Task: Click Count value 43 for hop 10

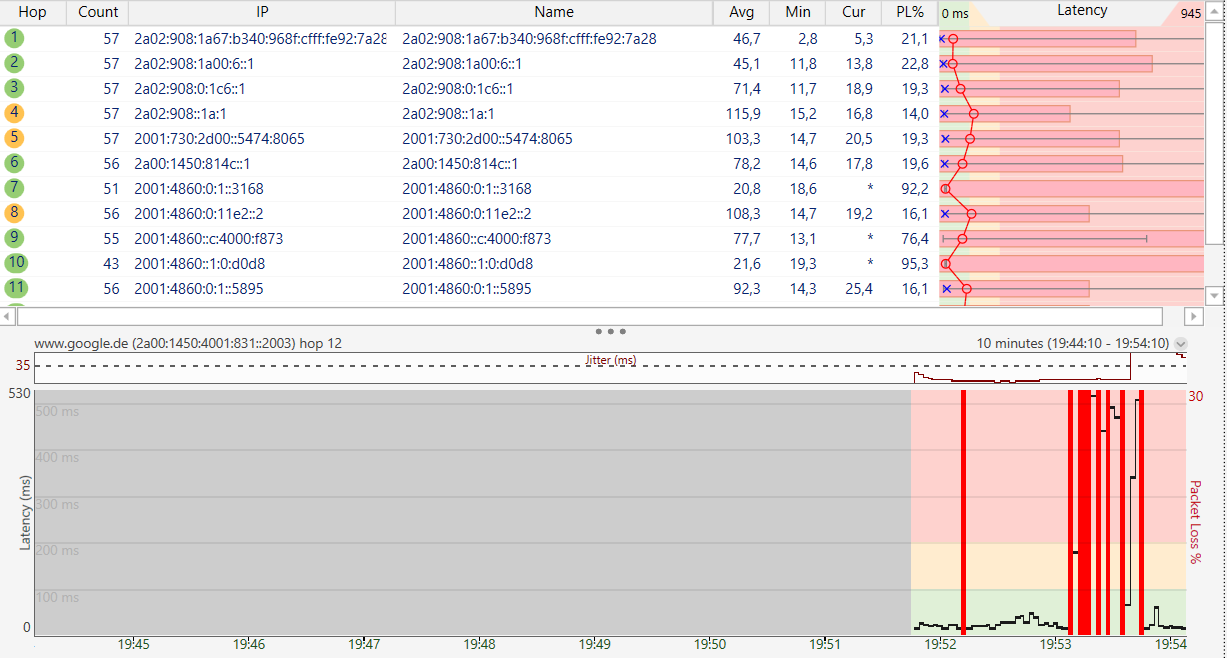Action: (110, 263)
